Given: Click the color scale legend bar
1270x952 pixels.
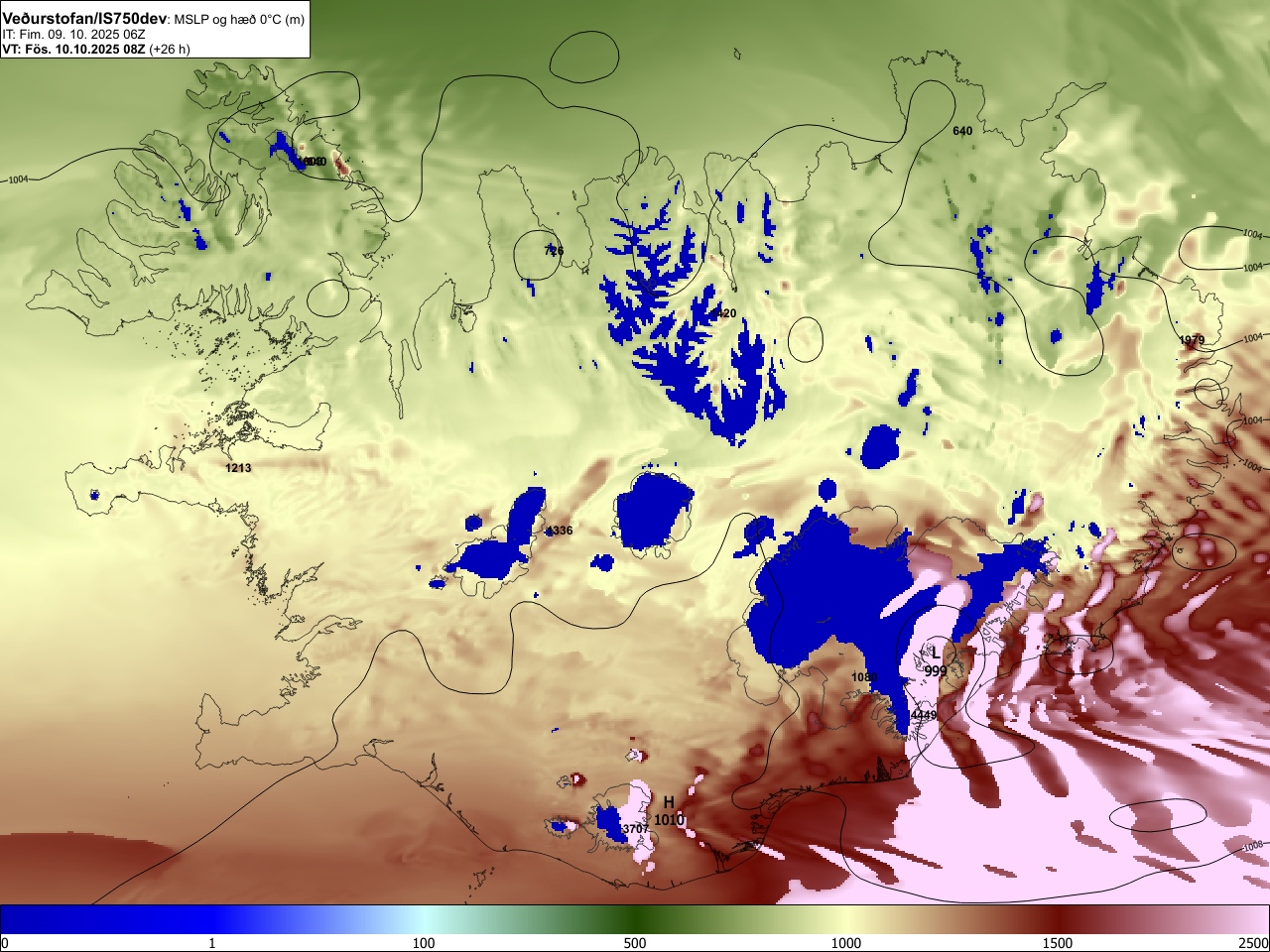Looking at the screenshot, I should pyautogui.click(x=635, y=919).
